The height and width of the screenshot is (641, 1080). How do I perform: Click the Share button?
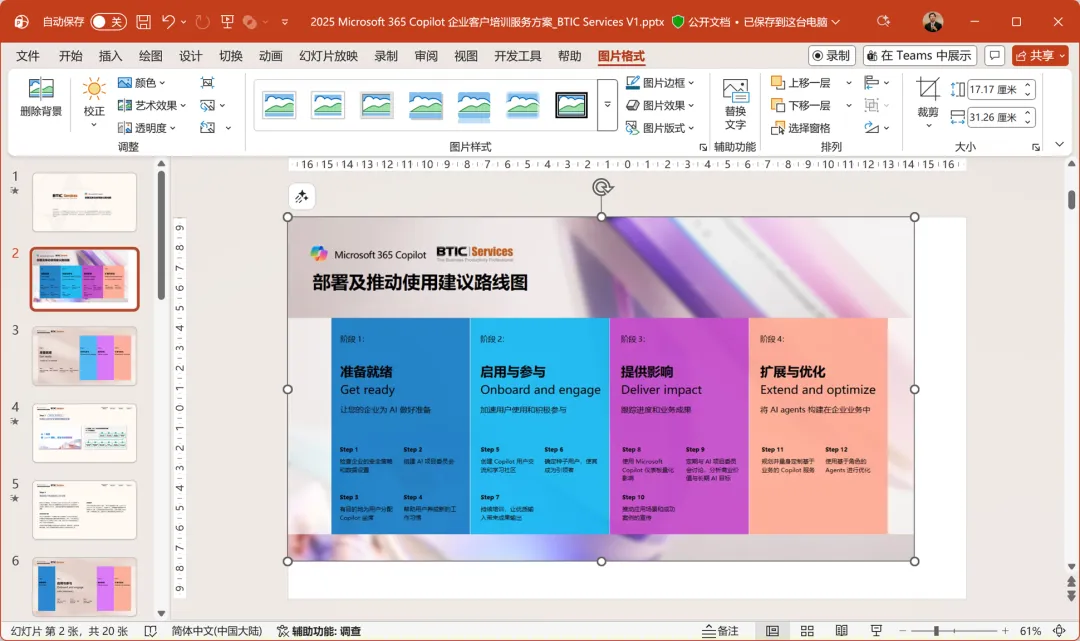1040,56
